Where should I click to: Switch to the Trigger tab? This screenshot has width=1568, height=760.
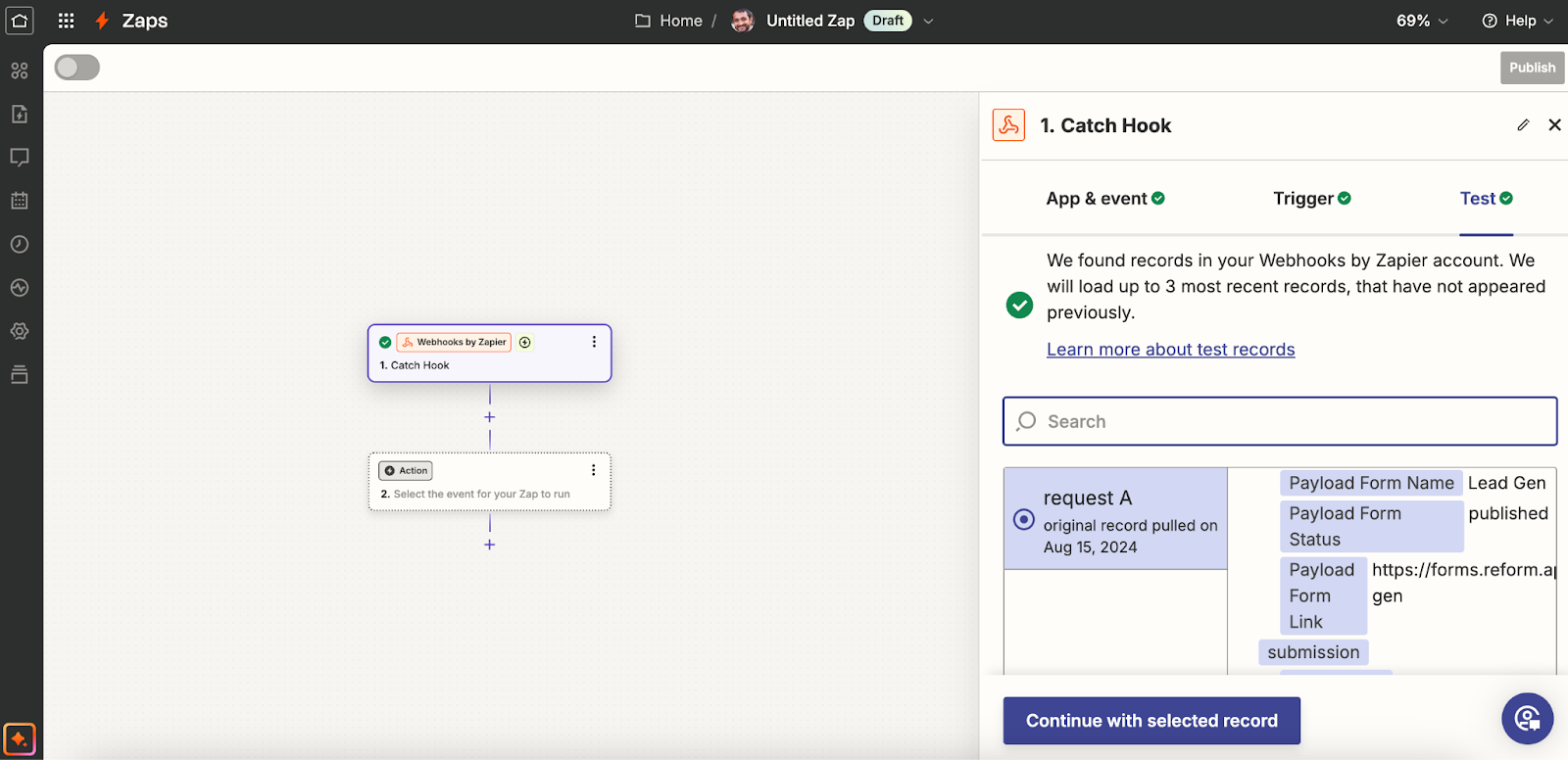click(1312, 199)
